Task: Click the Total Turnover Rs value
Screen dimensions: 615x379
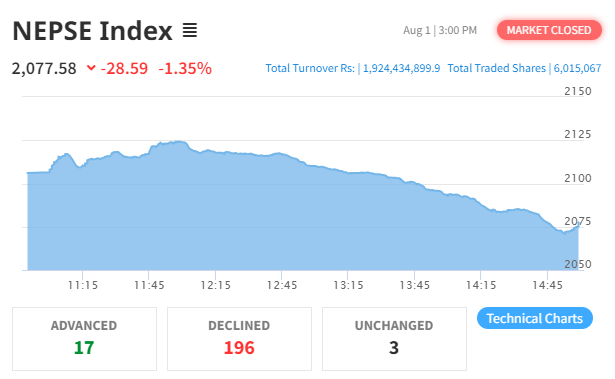Action: click(401, 68)
